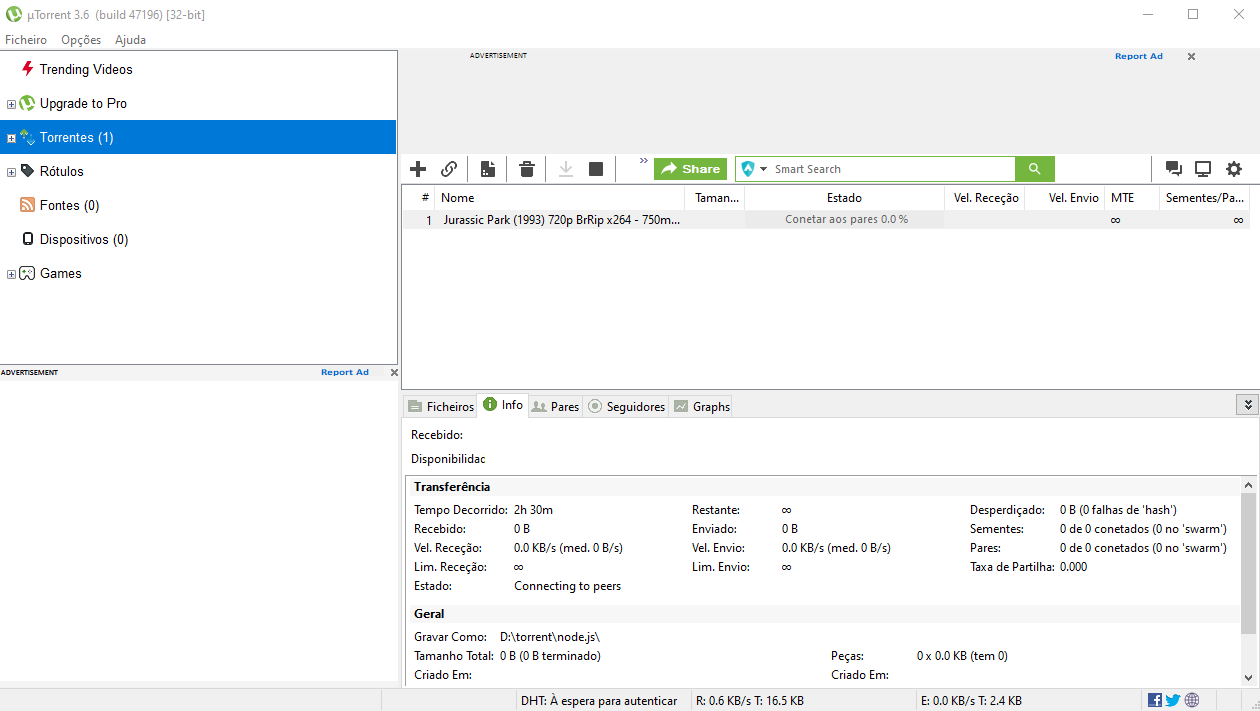Select the Jurassic Park (1993) torrent row
1260x711 pixels.
[x=826, y=220]
